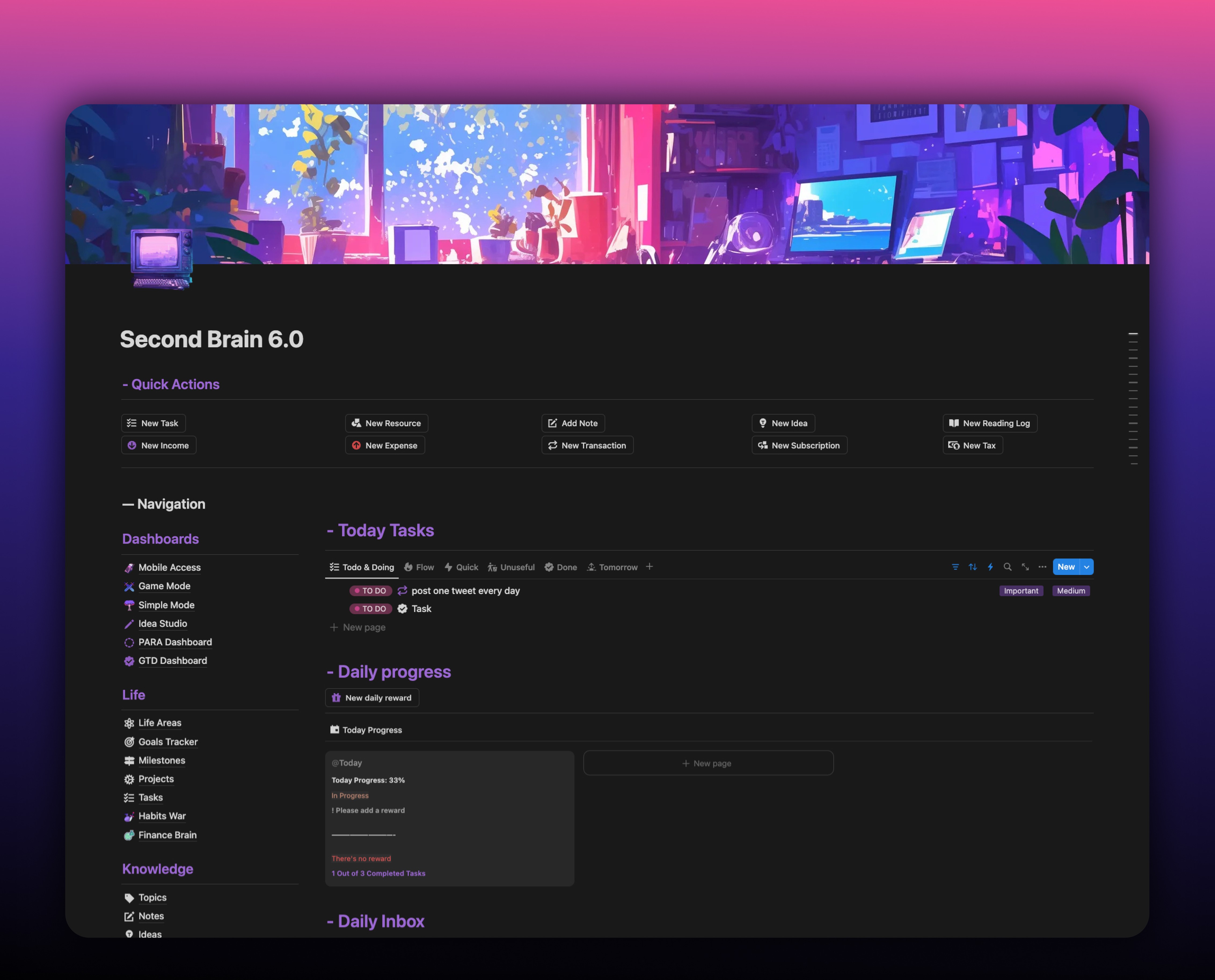Open the Today Progress view selector
Screen dimensions: 1215x980
point(366,730)
